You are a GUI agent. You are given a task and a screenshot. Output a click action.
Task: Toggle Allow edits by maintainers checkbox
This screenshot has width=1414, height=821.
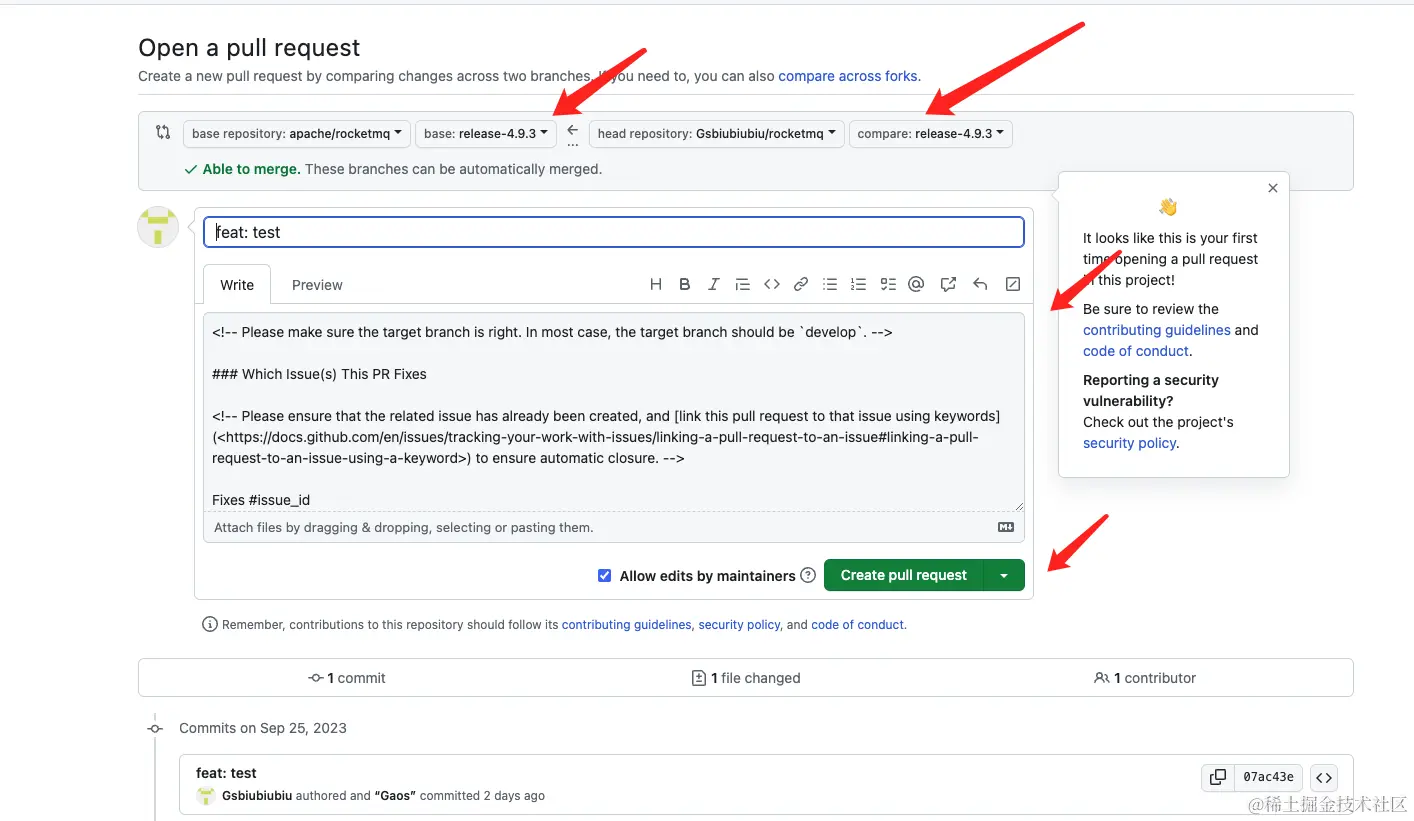[604, 575]
